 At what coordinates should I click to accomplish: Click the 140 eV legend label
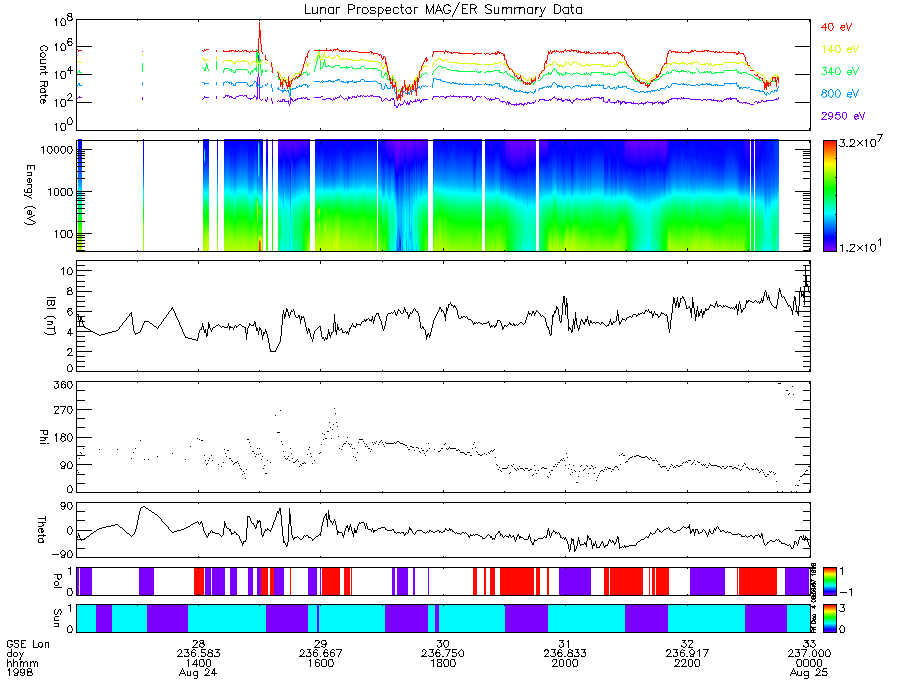tap(840, 49)
